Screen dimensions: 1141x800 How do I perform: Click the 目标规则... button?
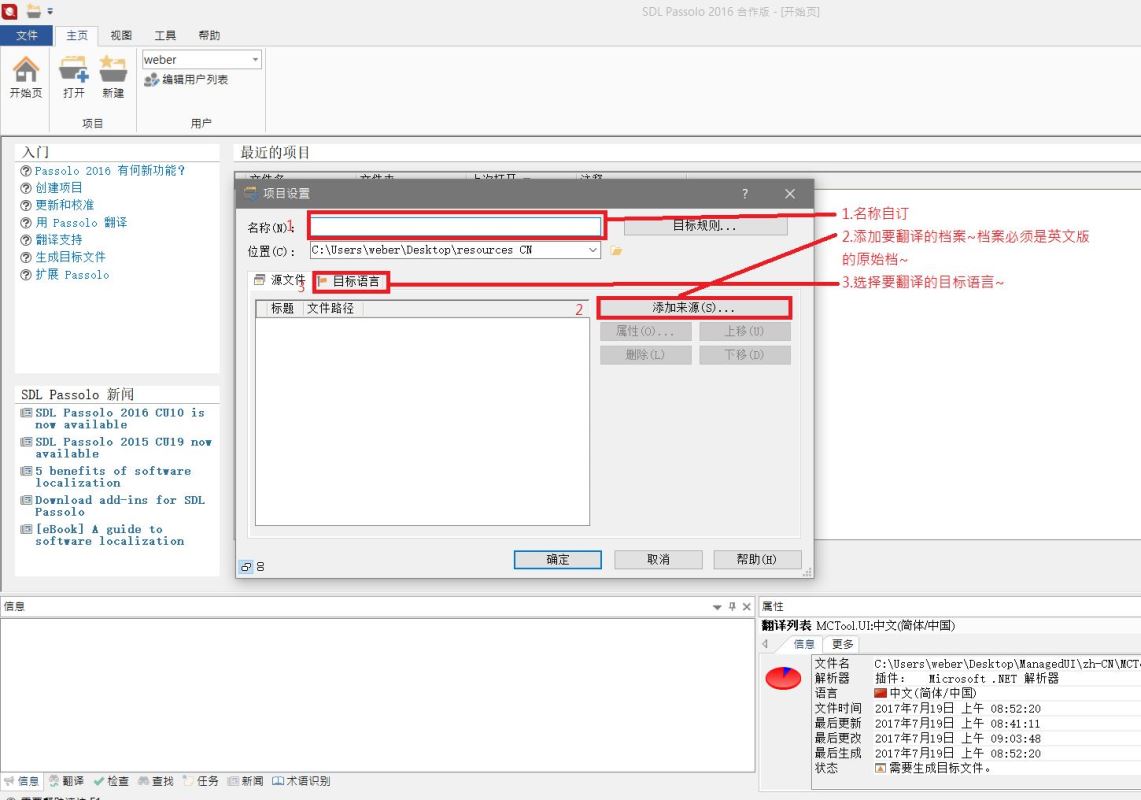(705, 226)
